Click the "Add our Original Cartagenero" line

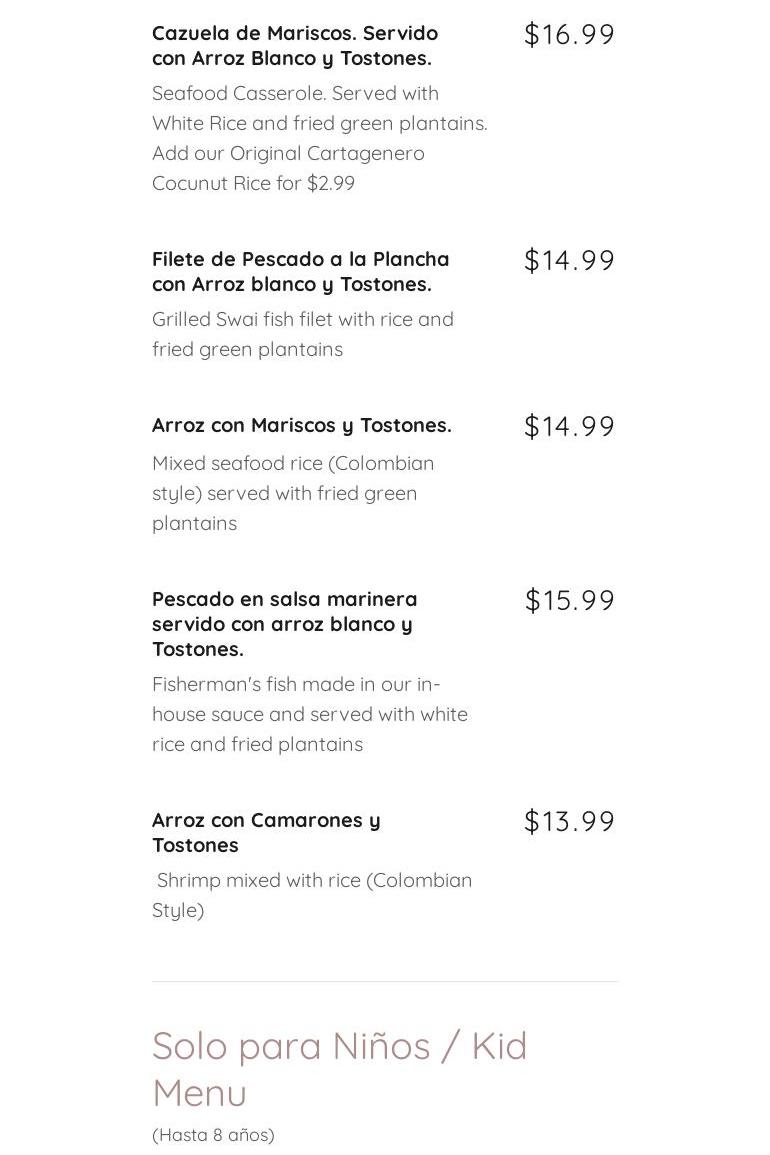click(288, 153)
